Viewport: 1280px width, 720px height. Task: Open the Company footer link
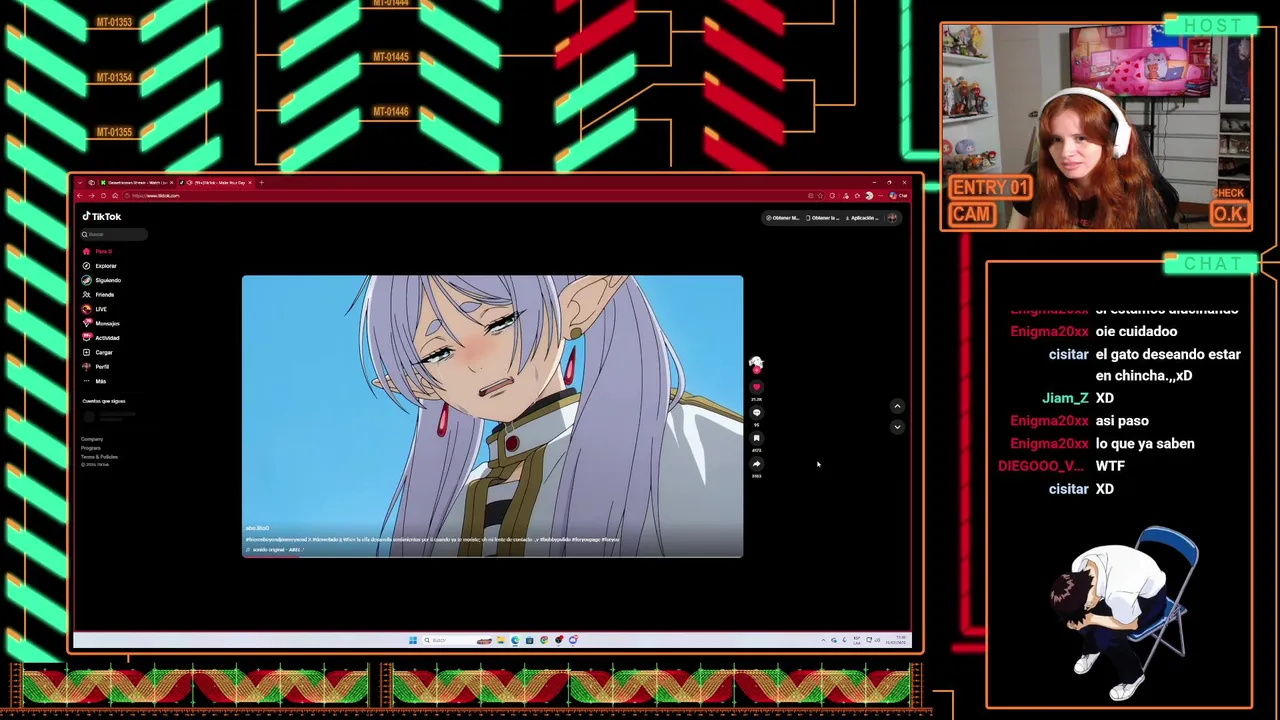click(92, 439)
